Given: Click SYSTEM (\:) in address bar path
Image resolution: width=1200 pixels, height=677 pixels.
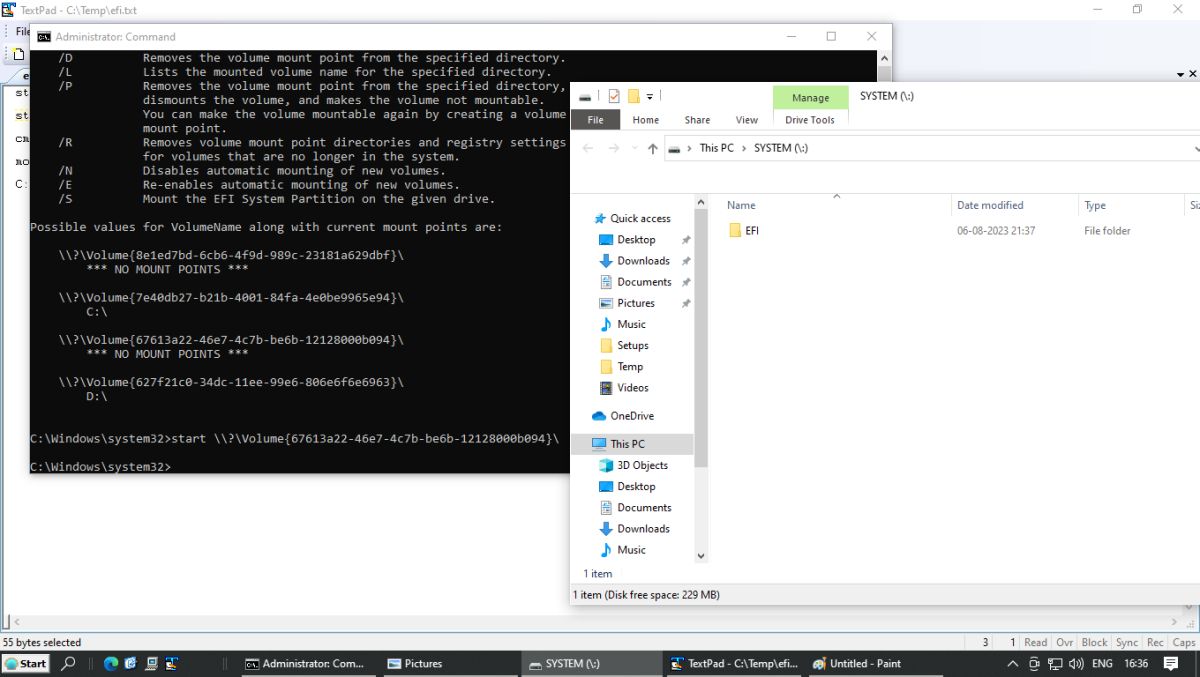Looking at the screenshot, I should tap(781, 148).
